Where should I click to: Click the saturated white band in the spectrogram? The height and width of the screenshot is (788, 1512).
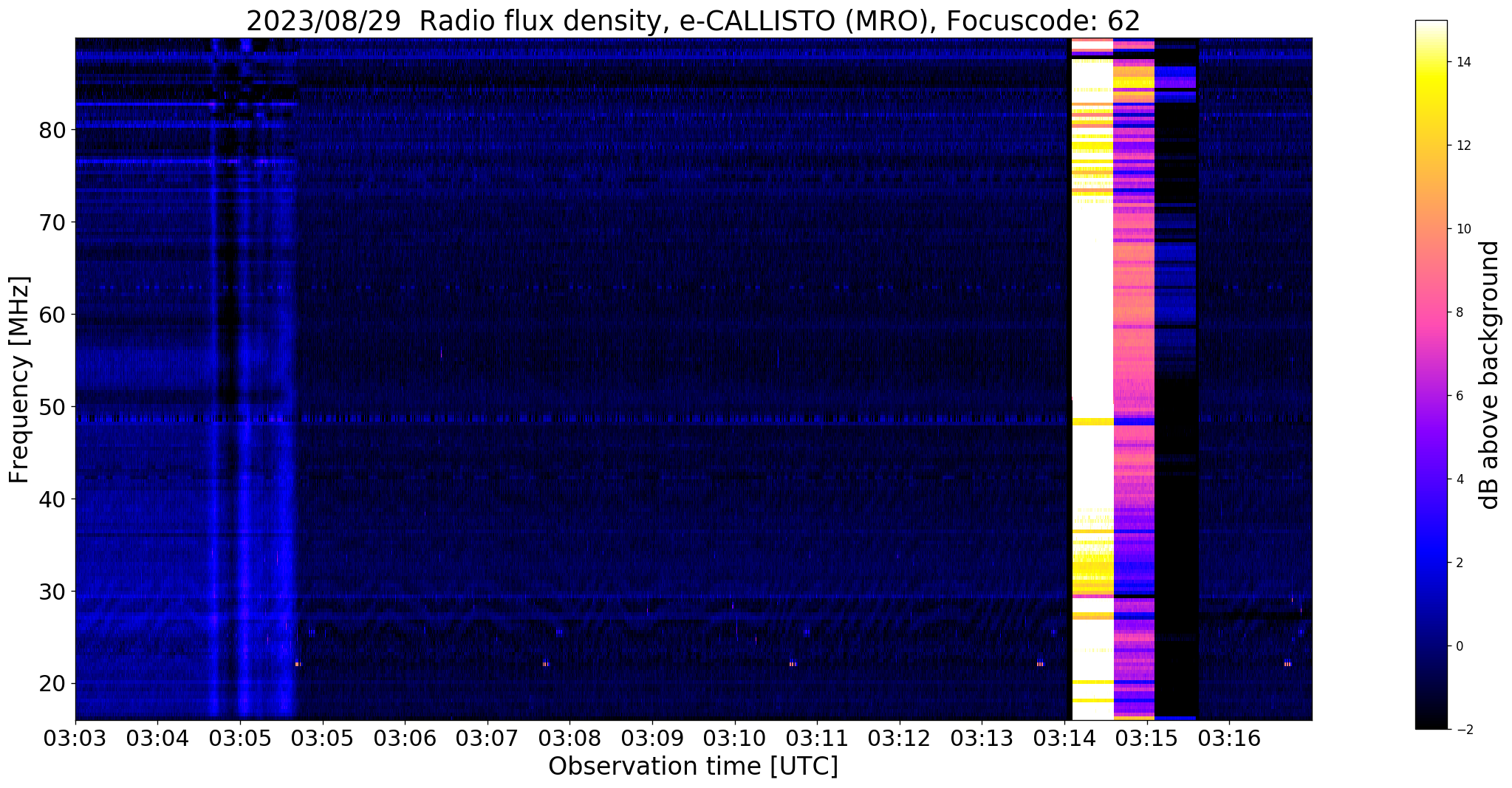(x=1092, y=379)
